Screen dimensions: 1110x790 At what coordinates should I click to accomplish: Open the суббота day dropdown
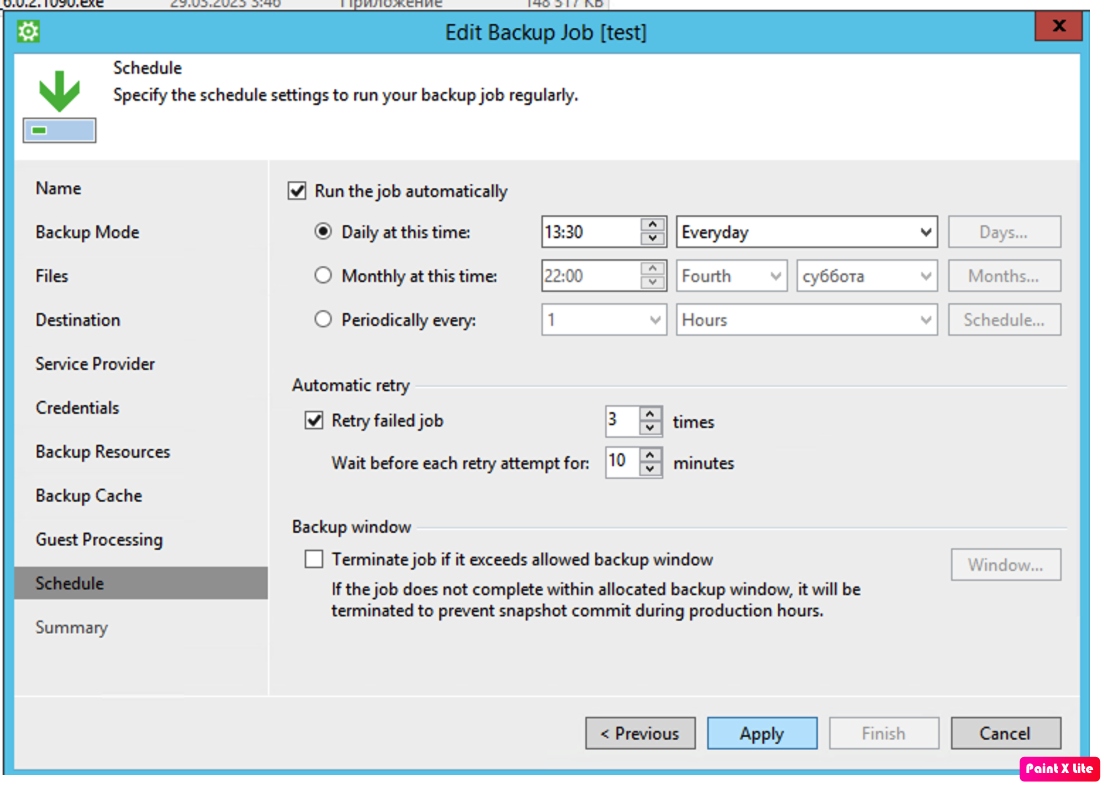pyautogui.click(x=867, y=276)
